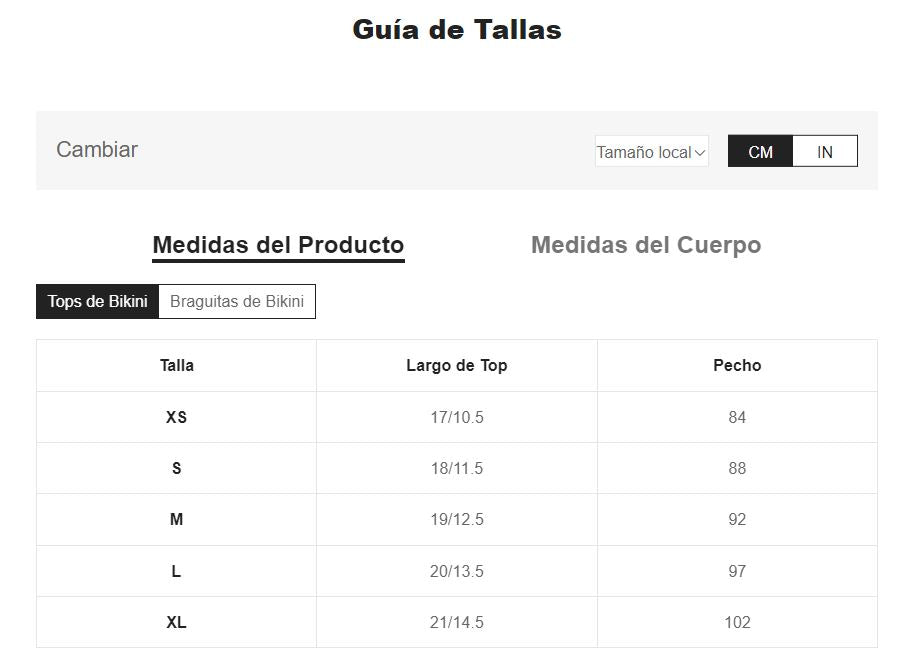Click the Pecho column header
The height and width of the screenshot is (670, 906).
click(737, 365)
